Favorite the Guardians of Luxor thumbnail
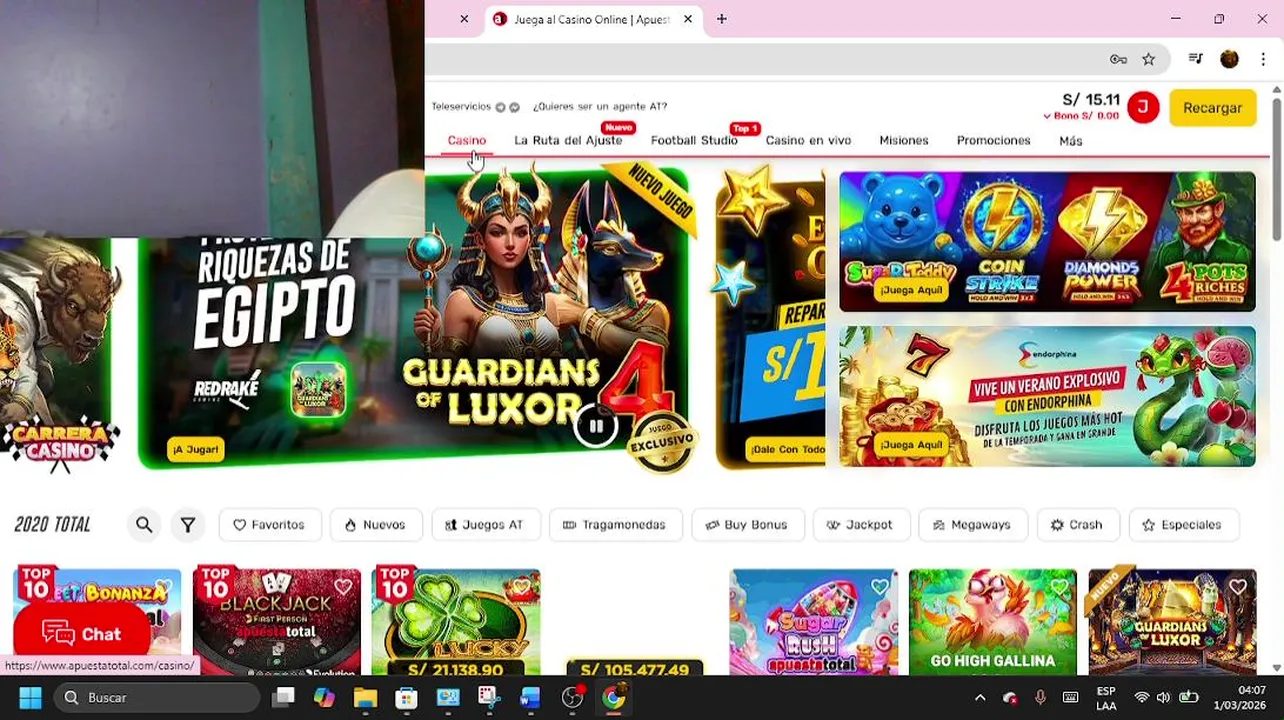Image resolution: width=1284 pixels, height=720 pixels. (x=1238, y=587)
